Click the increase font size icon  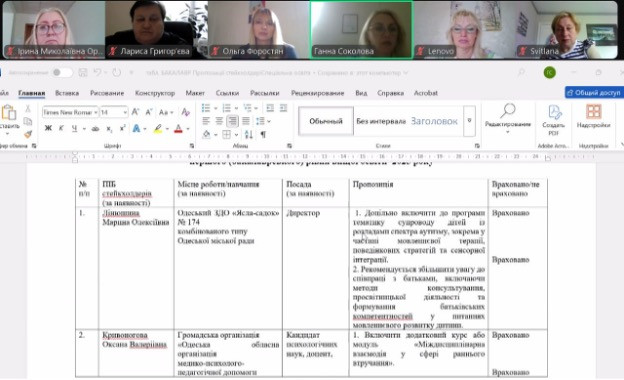click(x=135, y=112)
